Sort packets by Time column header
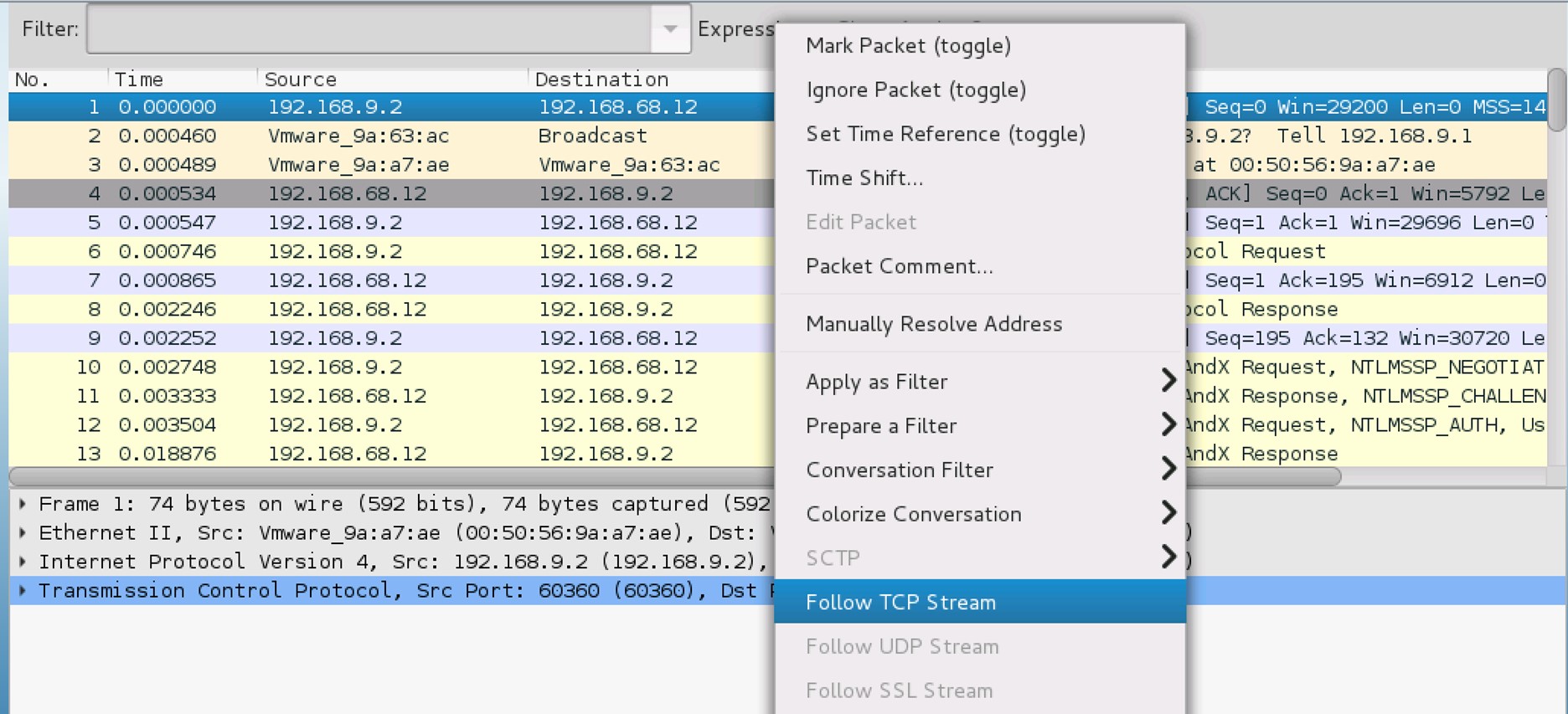This screenshot has height=714, width=1568. pos(139,80)
